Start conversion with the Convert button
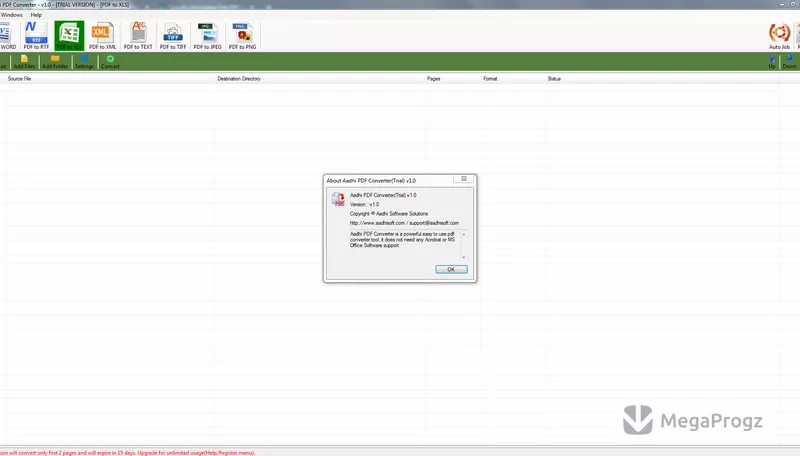The width and height of the screenshot is (800, 456). point(110,62)
